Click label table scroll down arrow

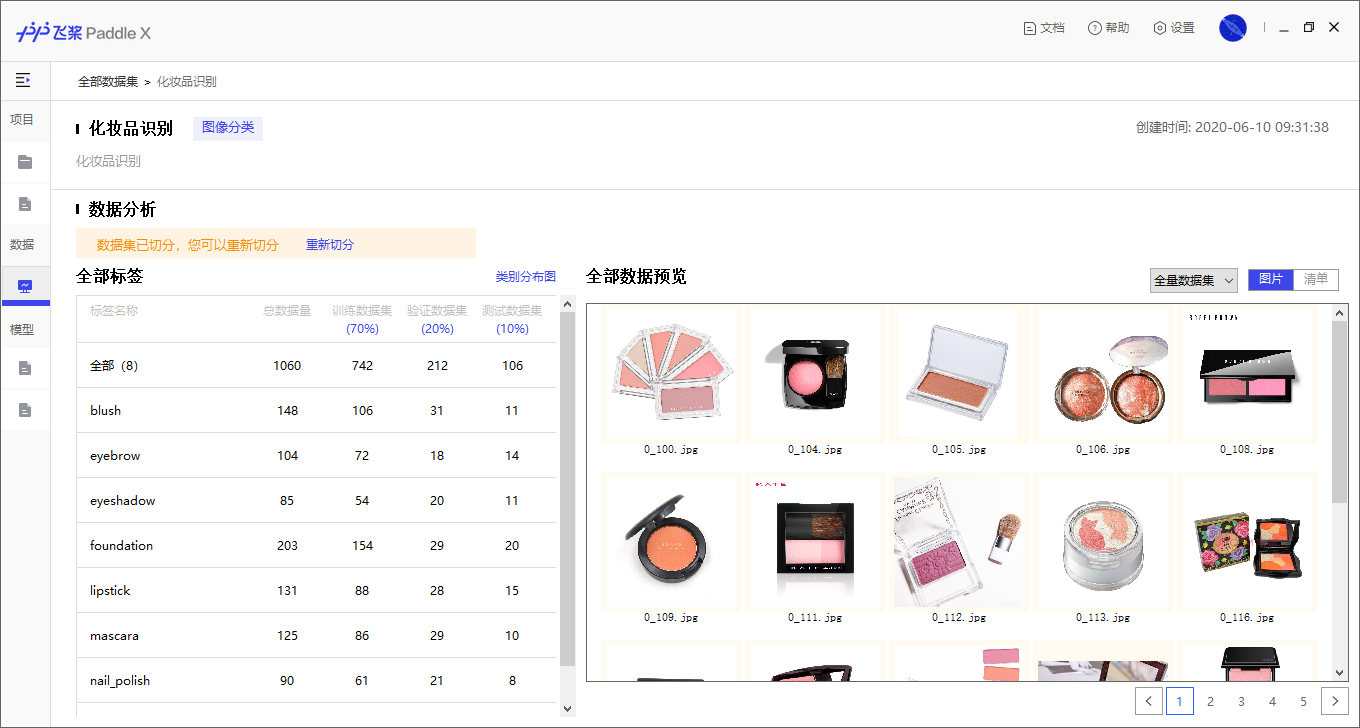click(567, 708)
